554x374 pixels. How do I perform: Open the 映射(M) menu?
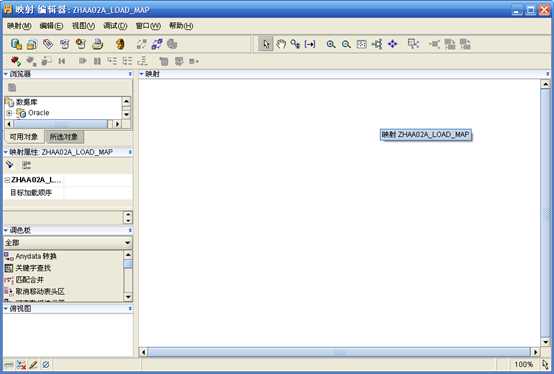click(19, 26)
